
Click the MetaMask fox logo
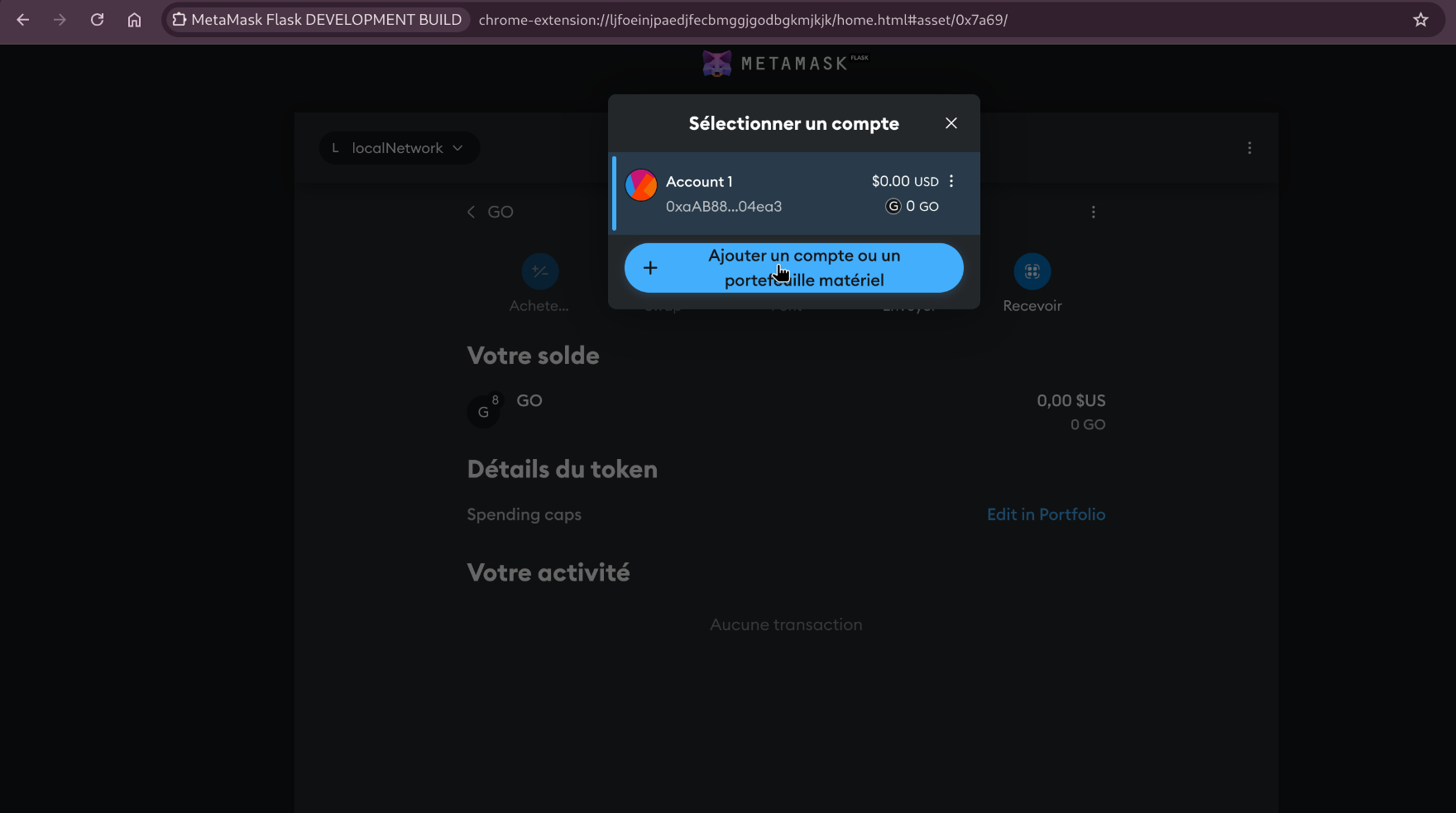[717, 64]
